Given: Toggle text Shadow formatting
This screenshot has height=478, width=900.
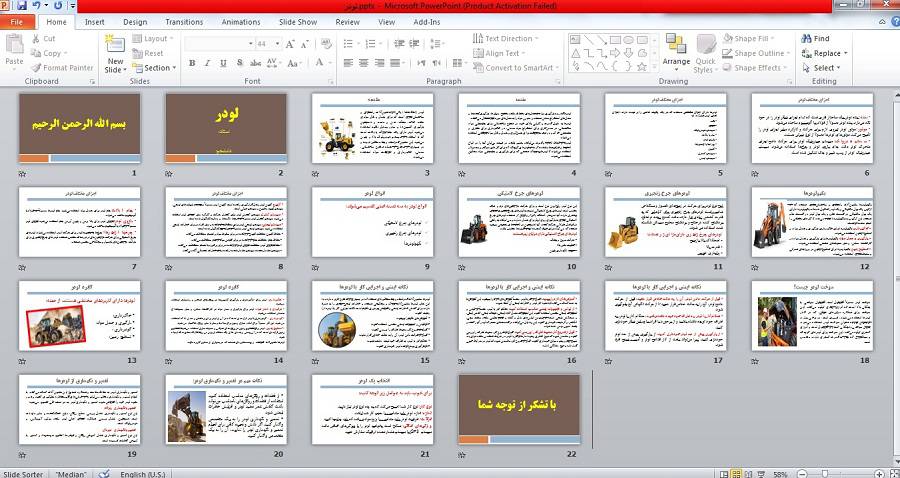Looking at the screenshot, I should (239, 63).
